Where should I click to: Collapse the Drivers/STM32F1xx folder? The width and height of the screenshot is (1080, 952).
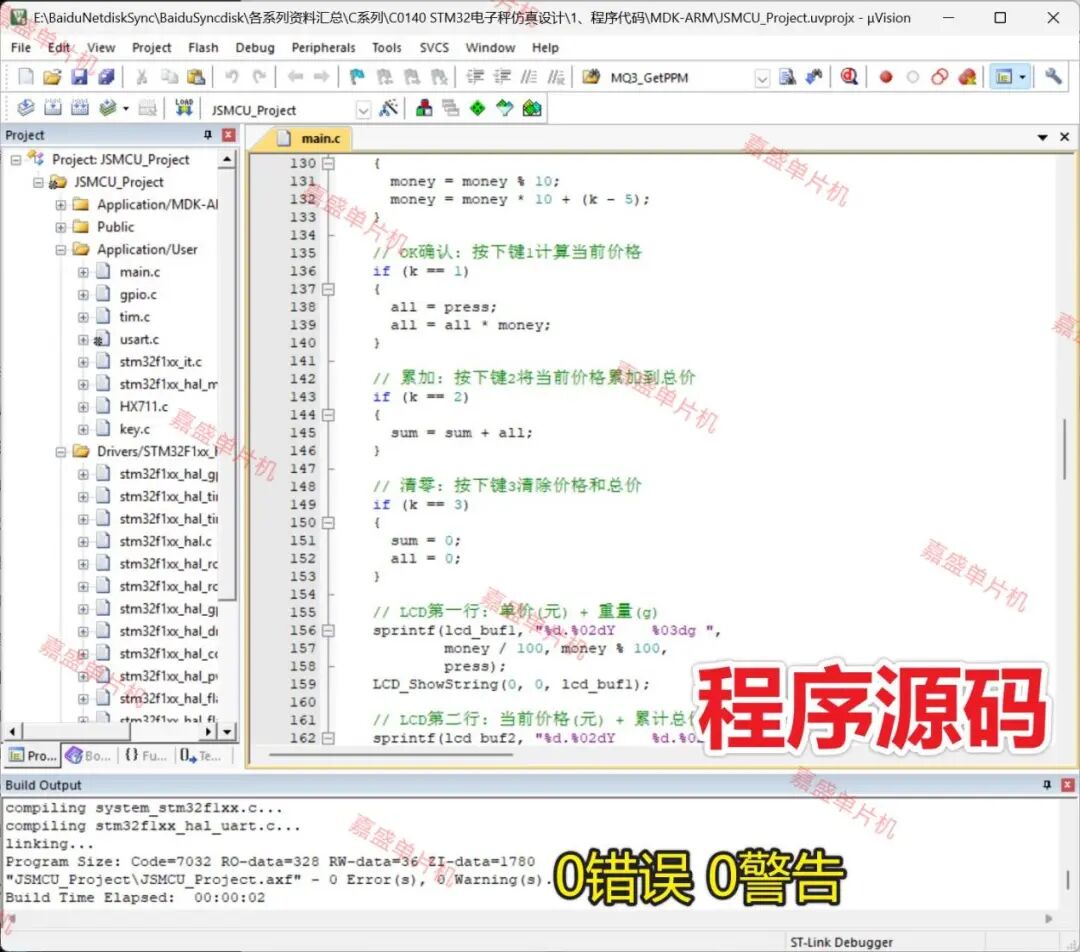61,452
